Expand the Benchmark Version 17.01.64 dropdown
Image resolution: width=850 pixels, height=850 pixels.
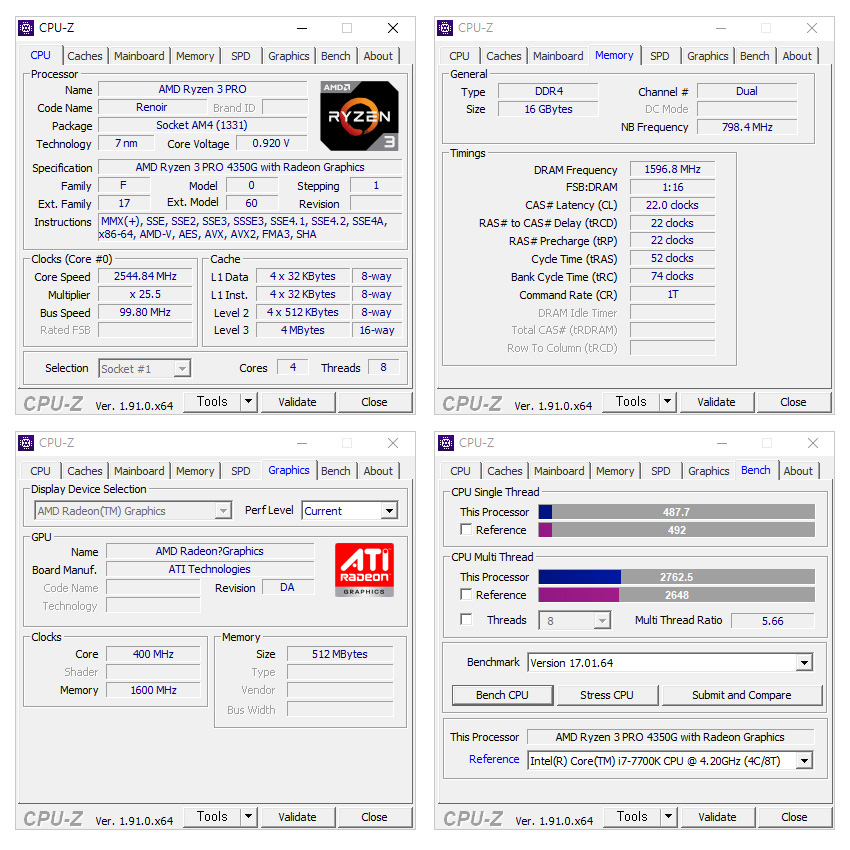click(x=804, y=662)
